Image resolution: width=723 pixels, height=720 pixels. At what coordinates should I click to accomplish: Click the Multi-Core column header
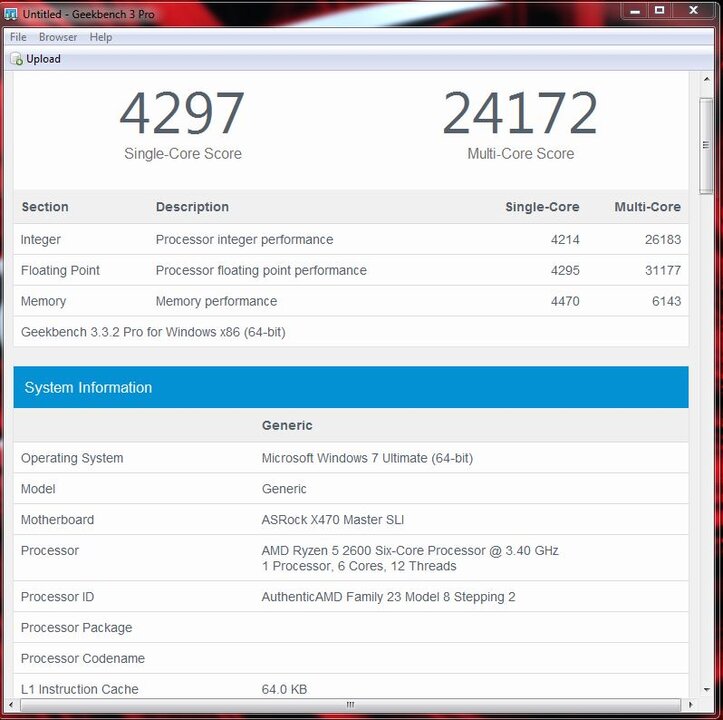tap(647, 207)
